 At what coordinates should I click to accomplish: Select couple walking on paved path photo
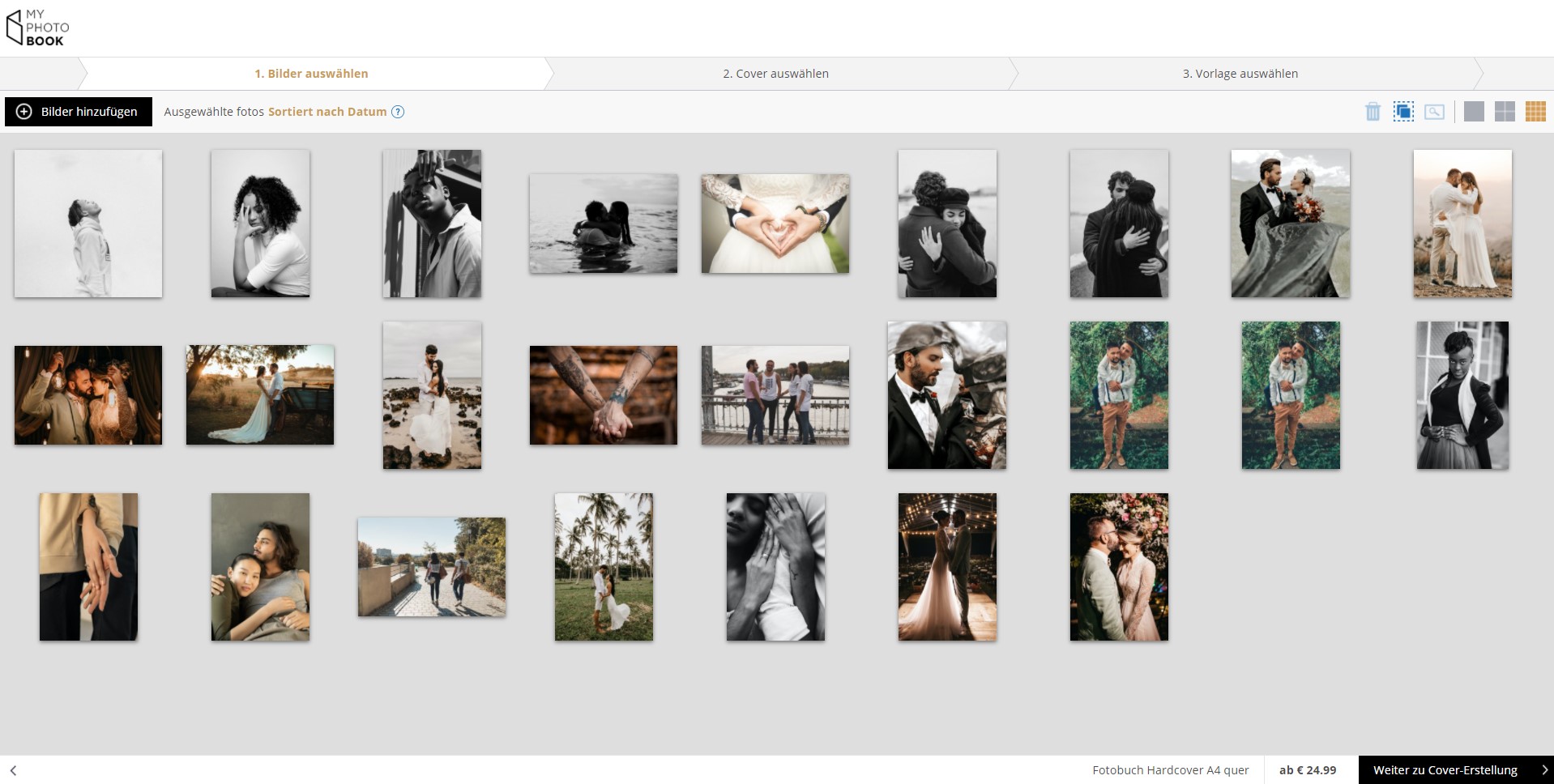(x=432, y=567)
